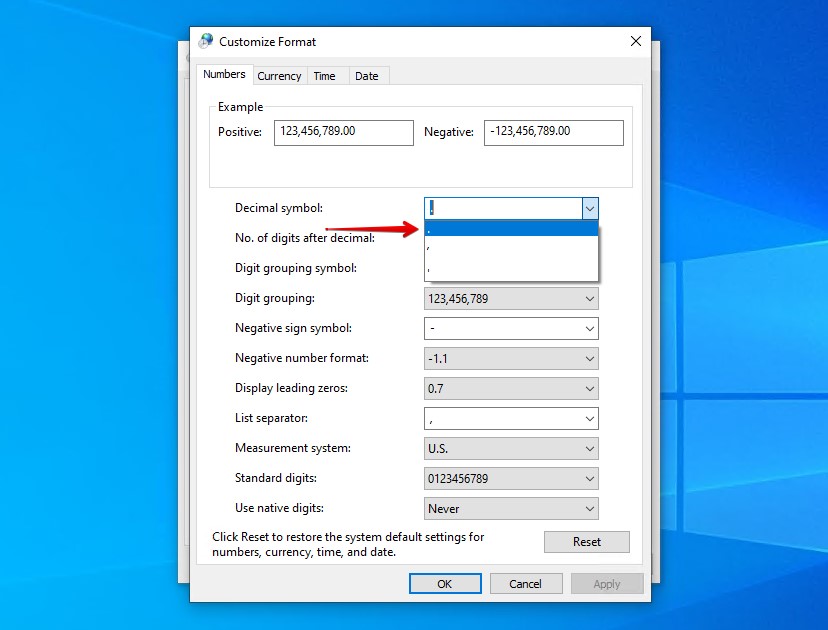Click the Customize Format title bar globe icon

point(206,41)
